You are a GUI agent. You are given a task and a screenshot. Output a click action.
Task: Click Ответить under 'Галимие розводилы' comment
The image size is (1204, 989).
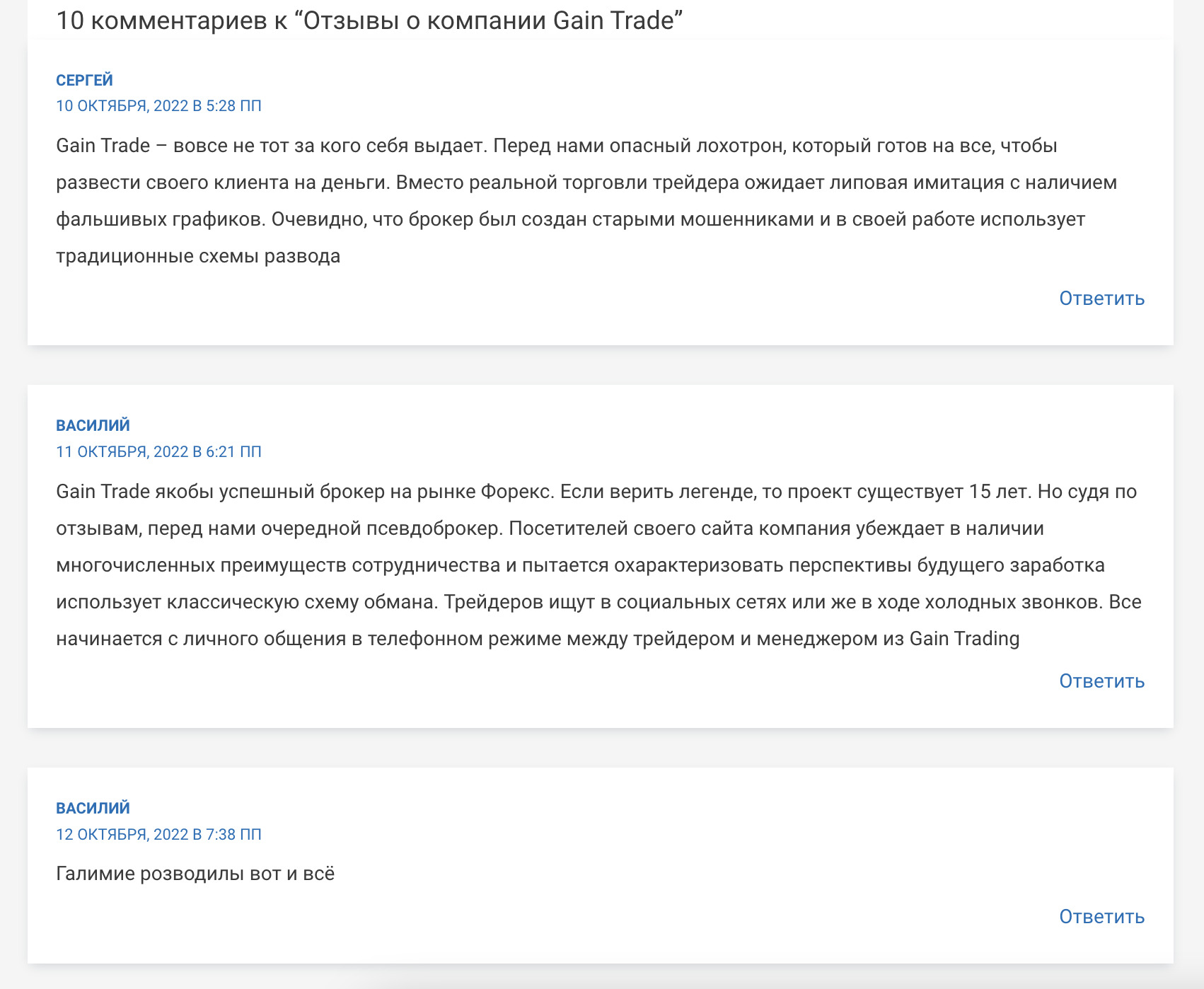tap(1101, 917)
